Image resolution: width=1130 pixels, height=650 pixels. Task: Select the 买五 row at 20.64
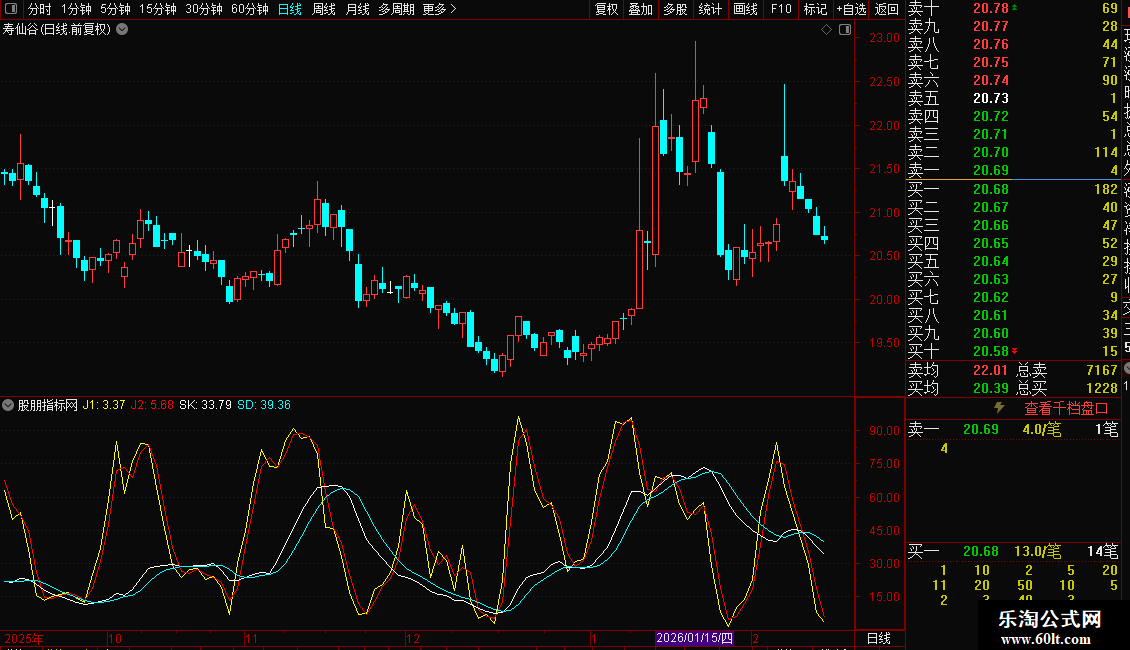(1013, 262)
